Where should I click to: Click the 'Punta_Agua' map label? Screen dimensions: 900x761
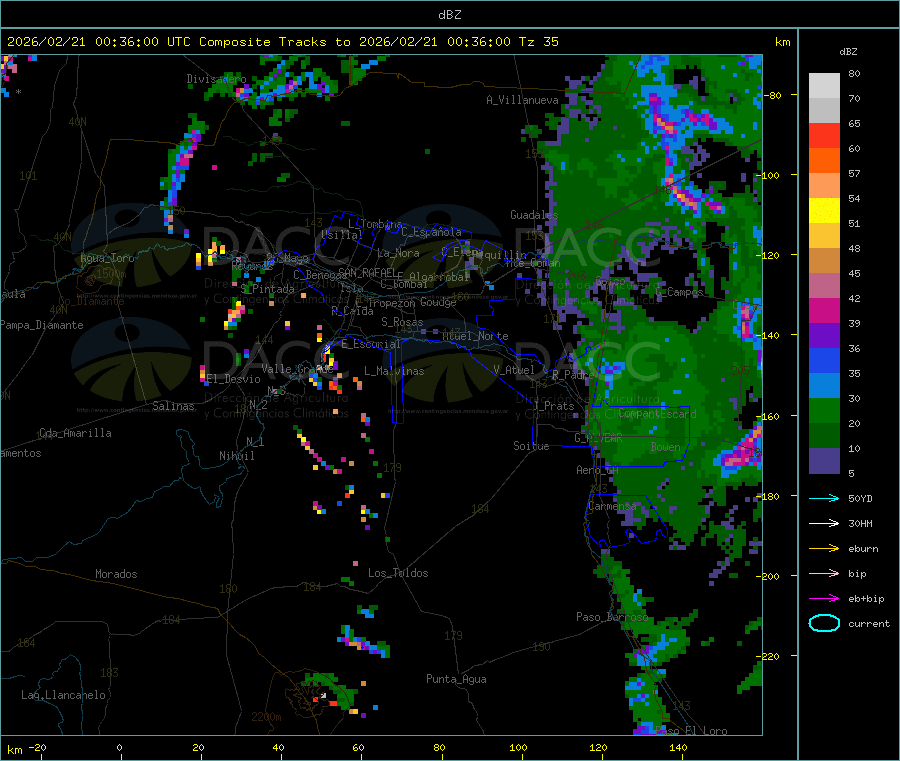(456, 679)
